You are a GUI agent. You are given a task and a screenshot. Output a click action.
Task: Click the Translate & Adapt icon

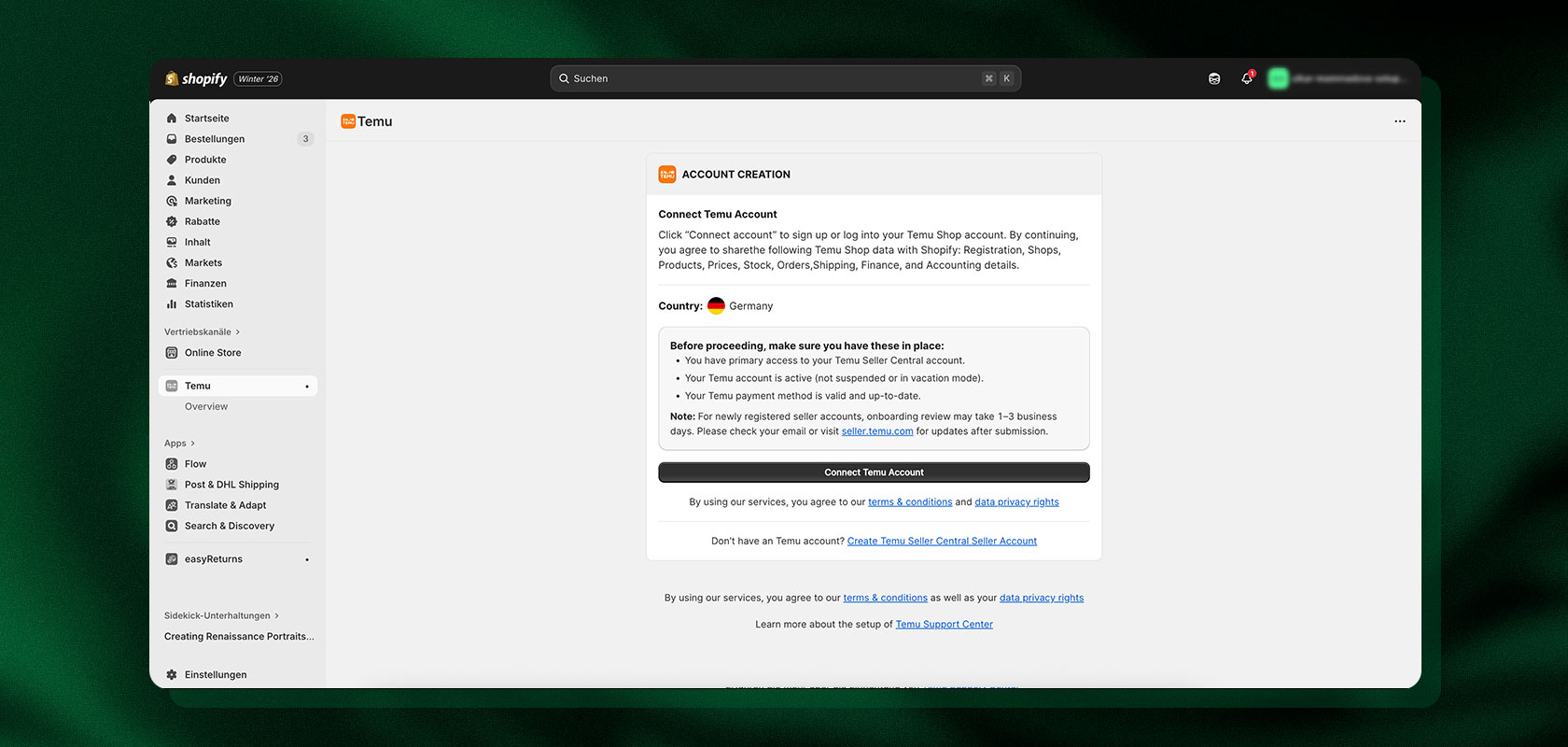point(172,505)
